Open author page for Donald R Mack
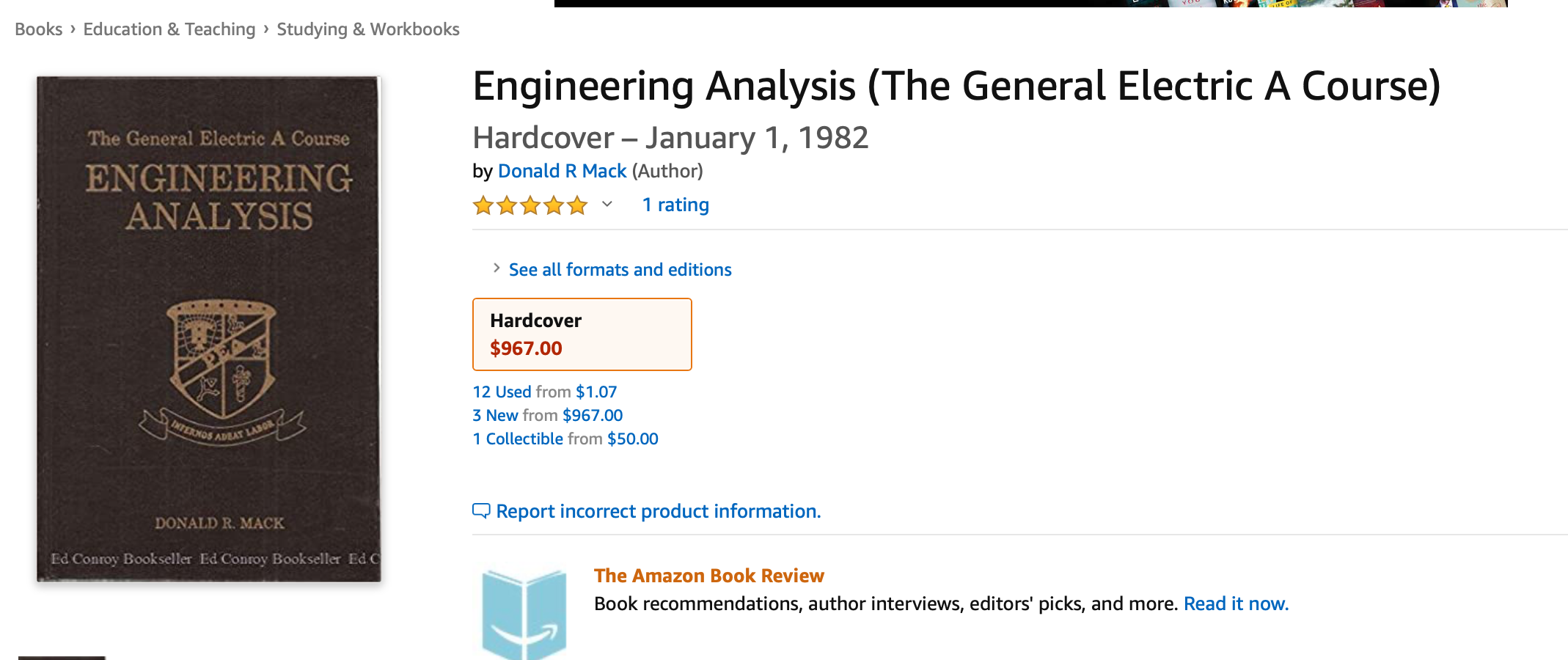The image size is (1568, 660). click(563, 171)
